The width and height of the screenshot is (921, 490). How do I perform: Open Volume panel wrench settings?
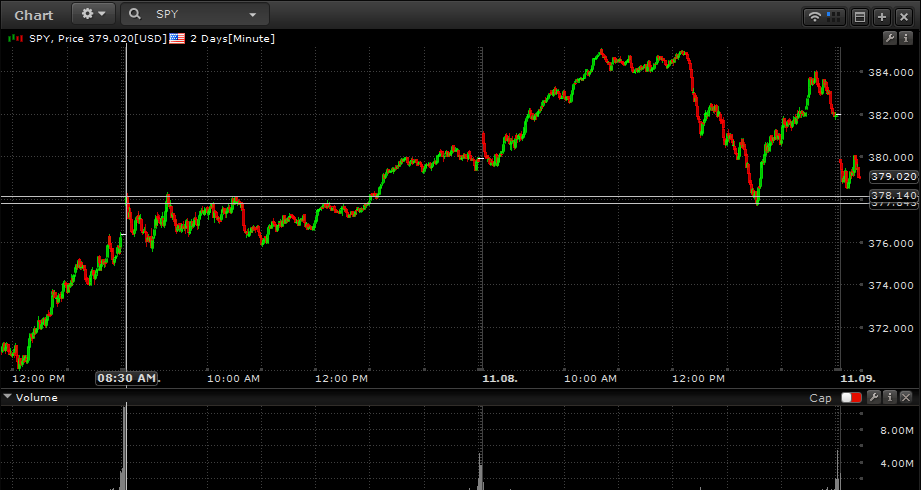tap(874, 397)
